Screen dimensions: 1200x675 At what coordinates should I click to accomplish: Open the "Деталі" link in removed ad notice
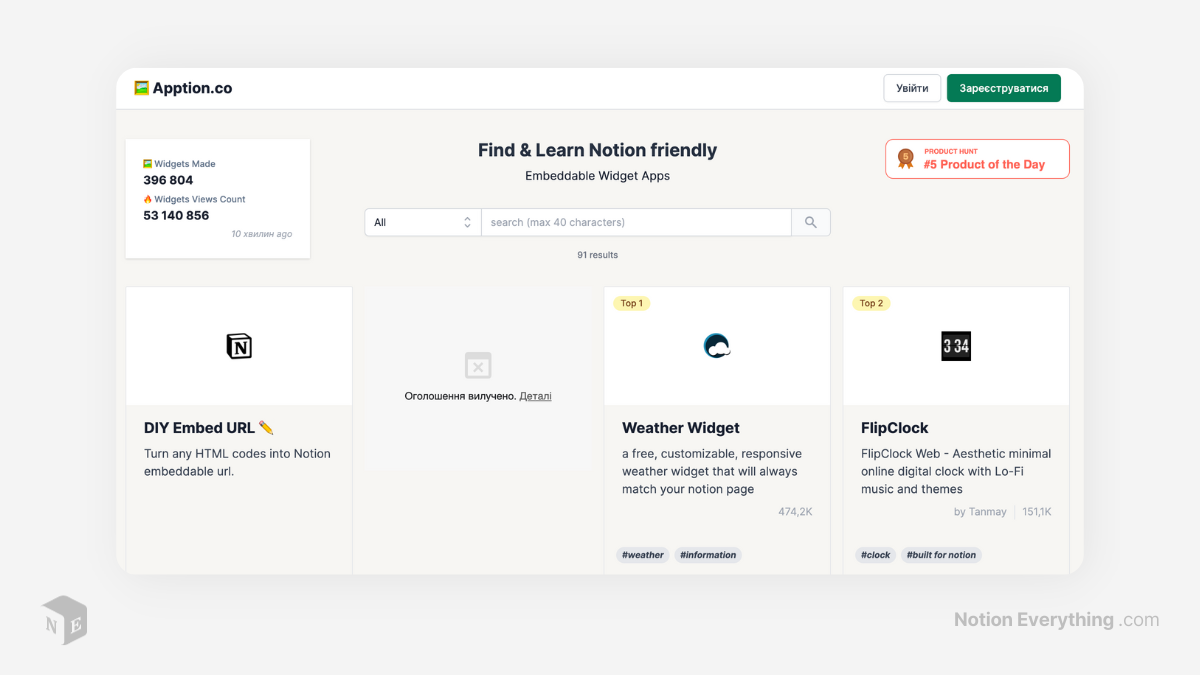535,395
